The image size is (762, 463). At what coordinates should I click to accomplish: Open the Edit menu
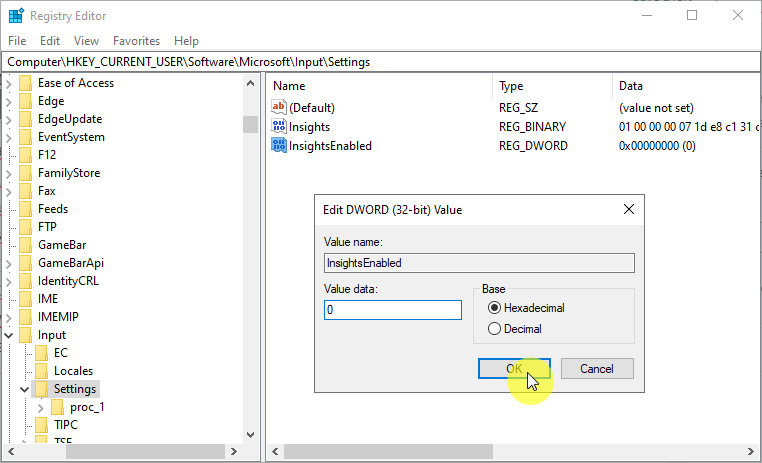pos(50,41)
